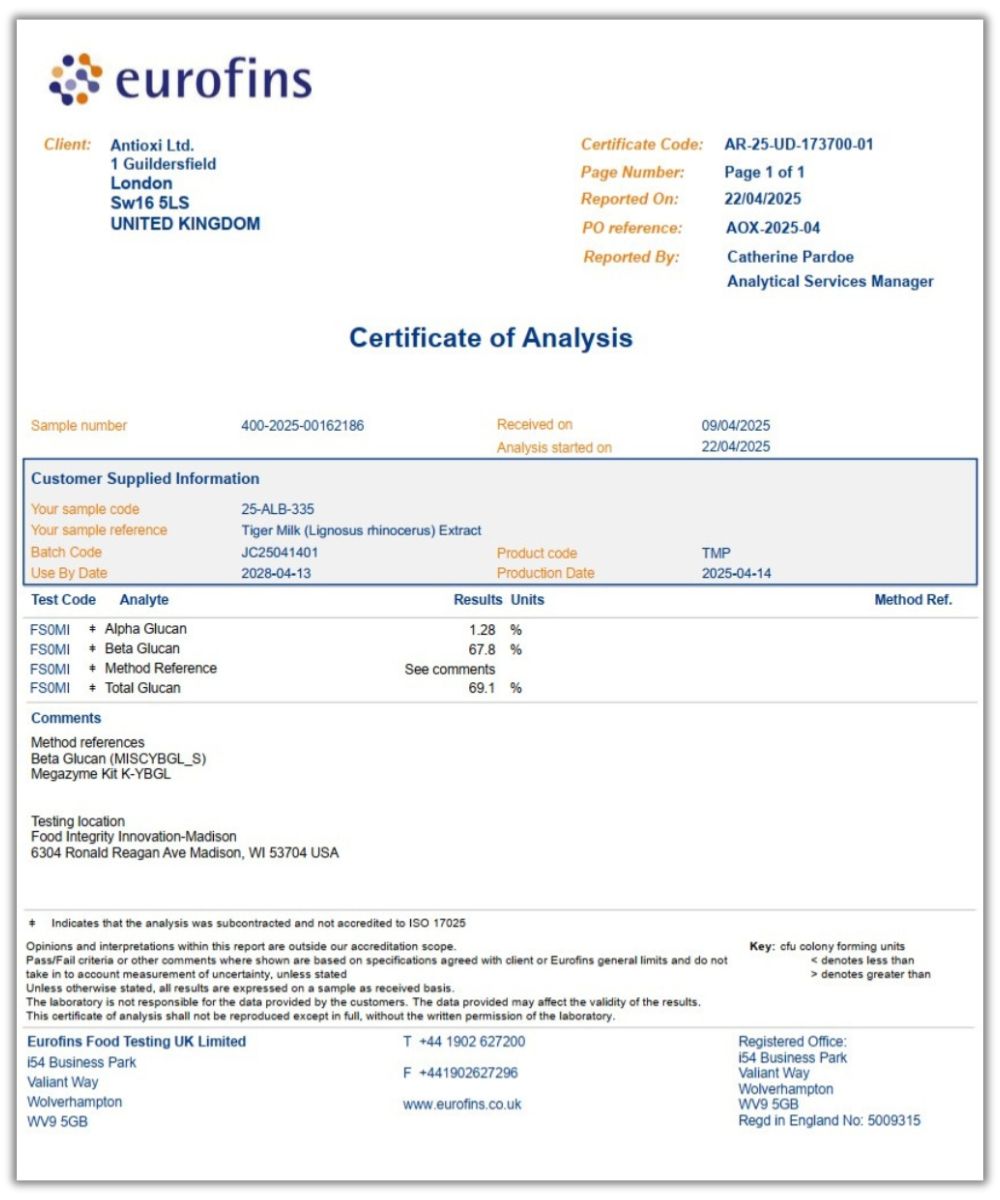Click the Use By Date 2028-04-13
The image size is (1000, 1200).
(x=276, y=574)
